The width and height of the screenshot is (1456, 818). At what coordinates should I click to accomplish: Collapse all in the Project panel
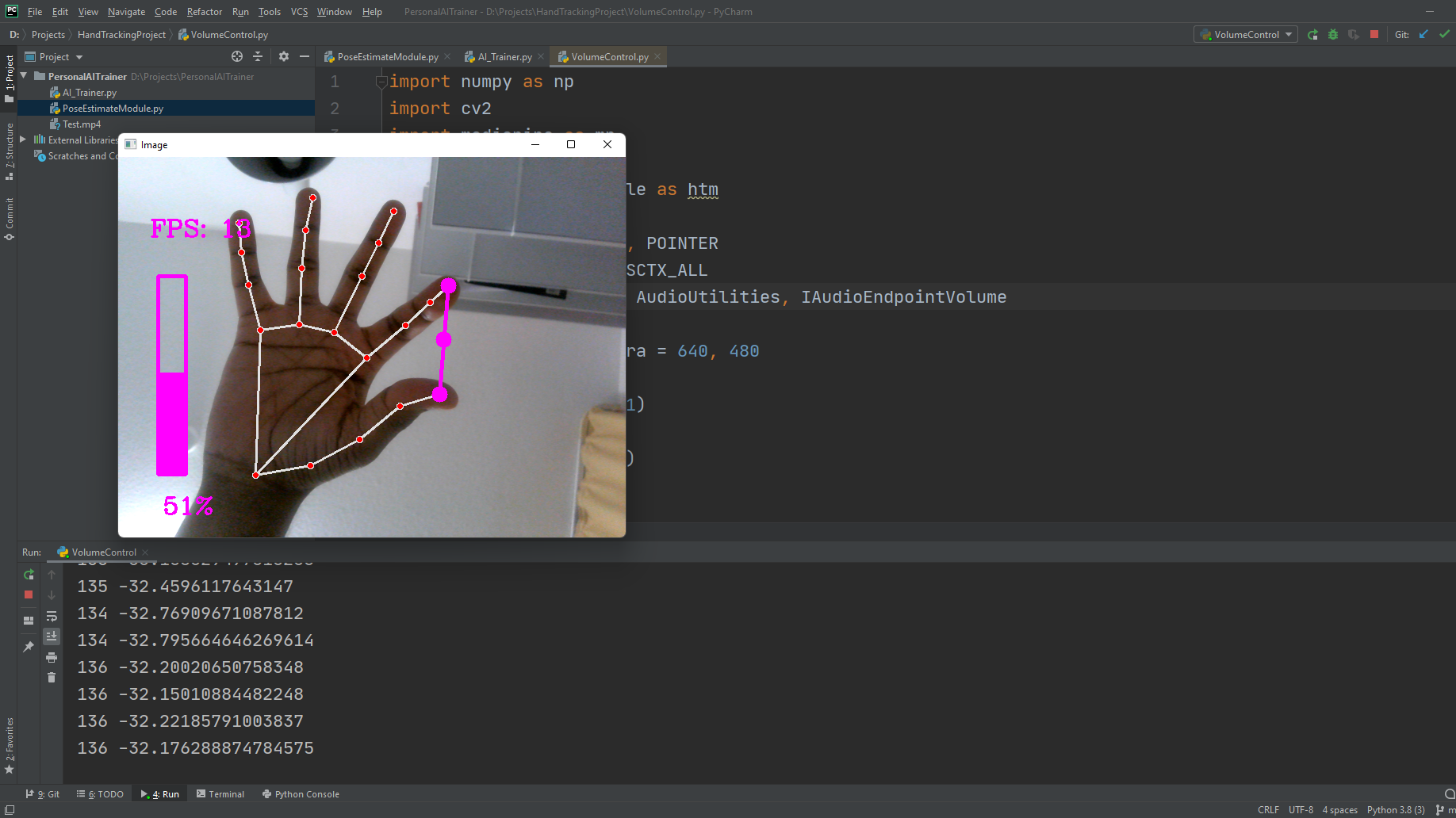click(x=258, y=56)
